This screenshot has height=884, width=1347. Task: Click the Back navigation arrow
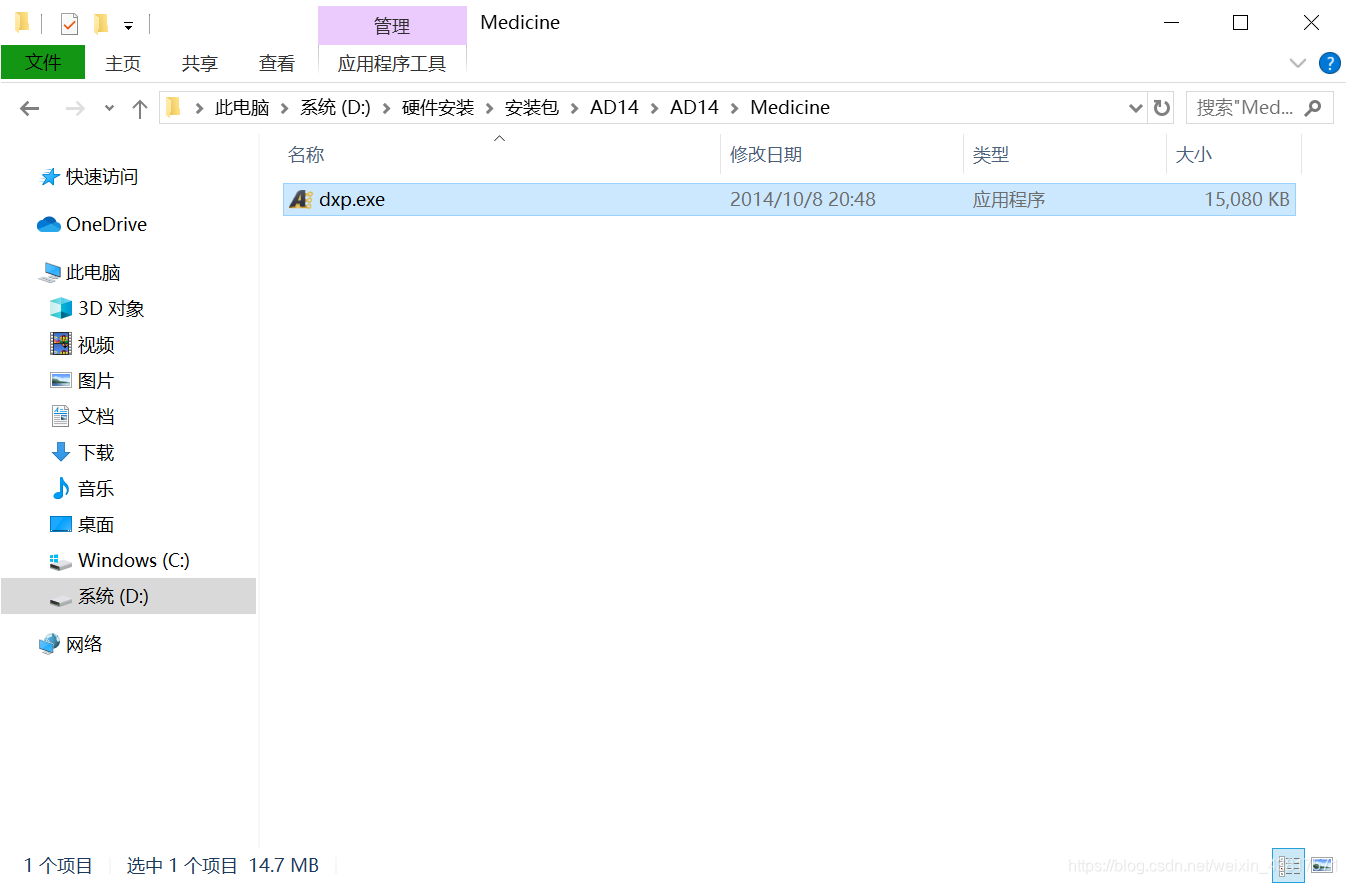30,108
